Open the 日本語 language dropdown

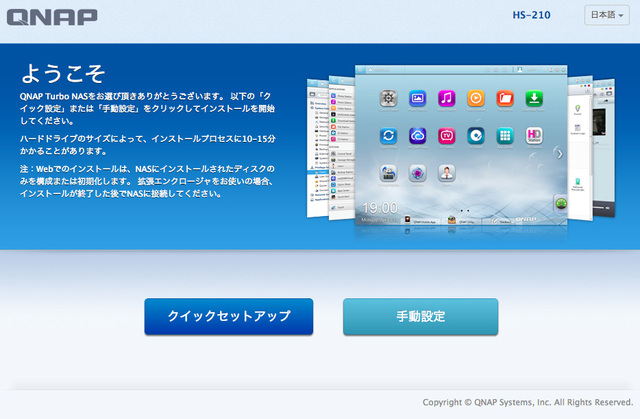607,15
